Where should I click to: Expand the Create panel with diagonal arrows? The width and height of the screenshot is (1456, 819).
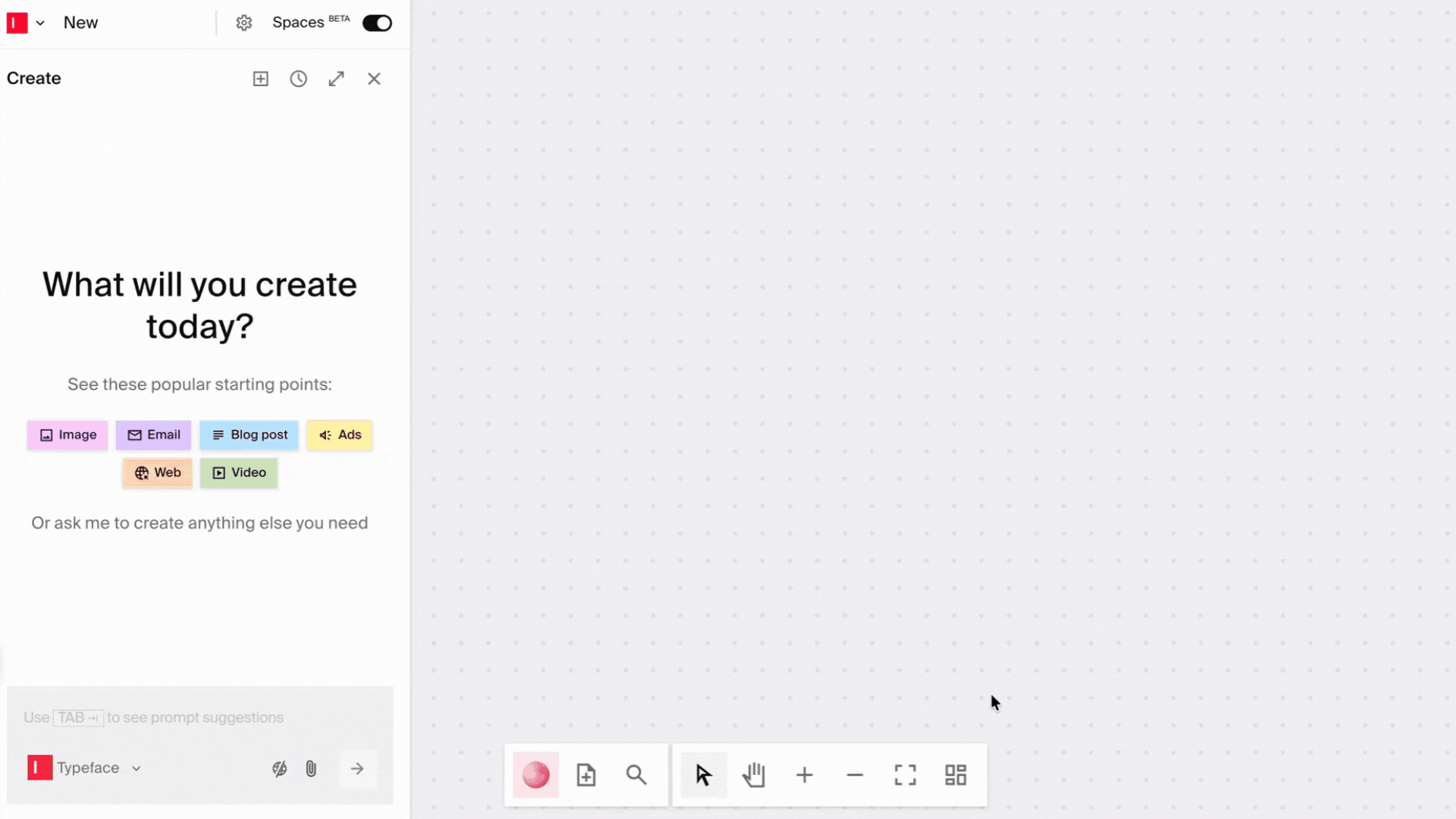point(336,78)
